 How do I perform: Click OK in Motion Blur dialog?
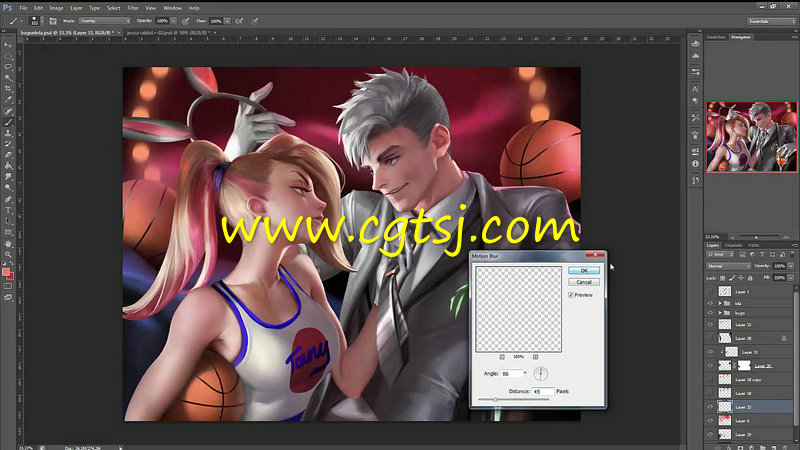[x=584, y=270]
